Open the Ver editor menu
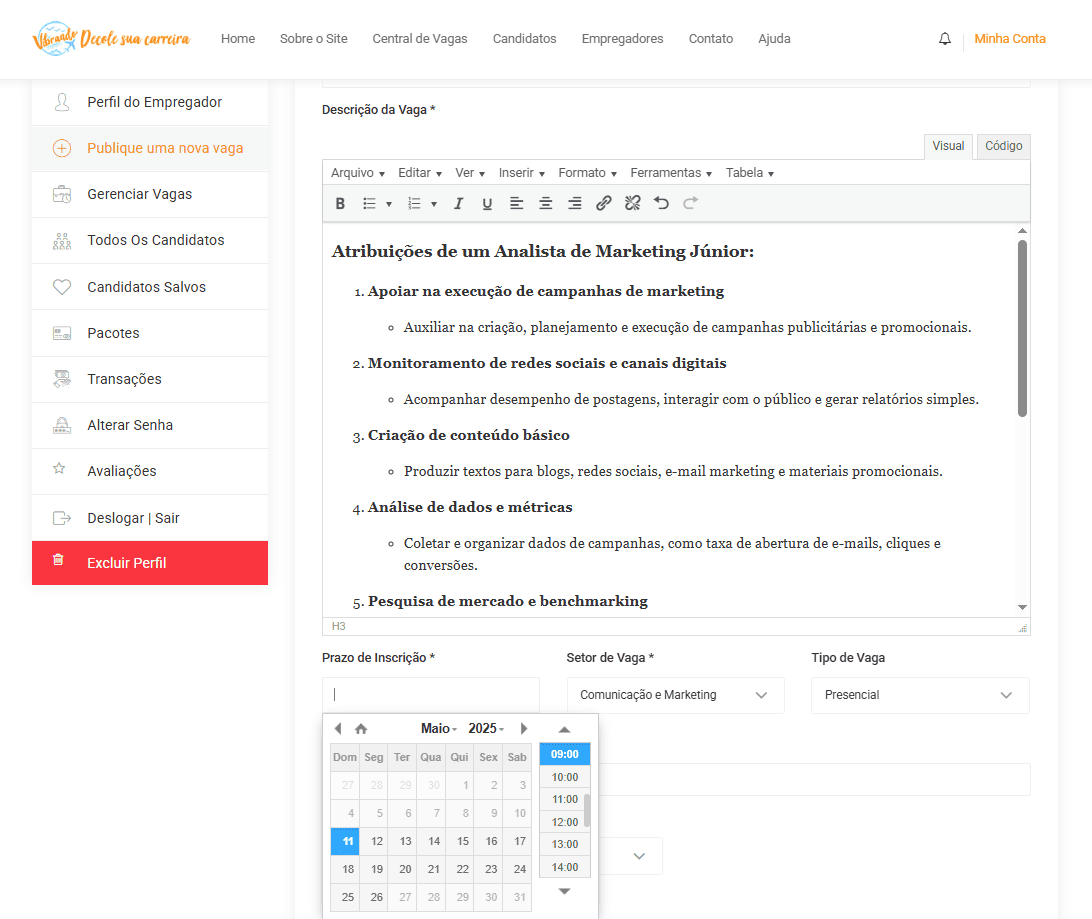The height and width of the screenshot is (919, 1092). [x=470, y=173]
